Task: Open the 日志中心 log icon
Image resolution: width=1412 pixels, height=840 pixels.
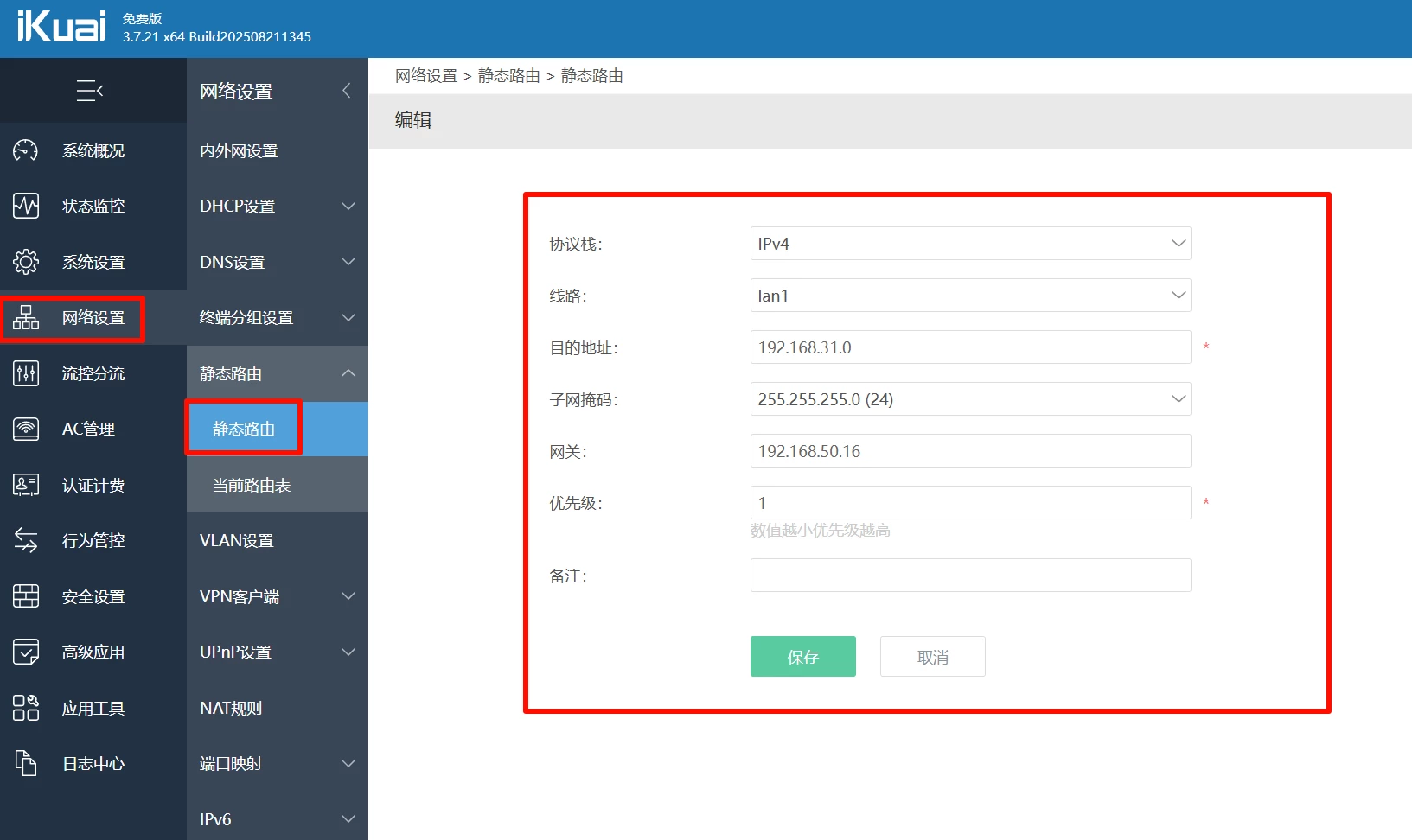Action: [26, 763]
